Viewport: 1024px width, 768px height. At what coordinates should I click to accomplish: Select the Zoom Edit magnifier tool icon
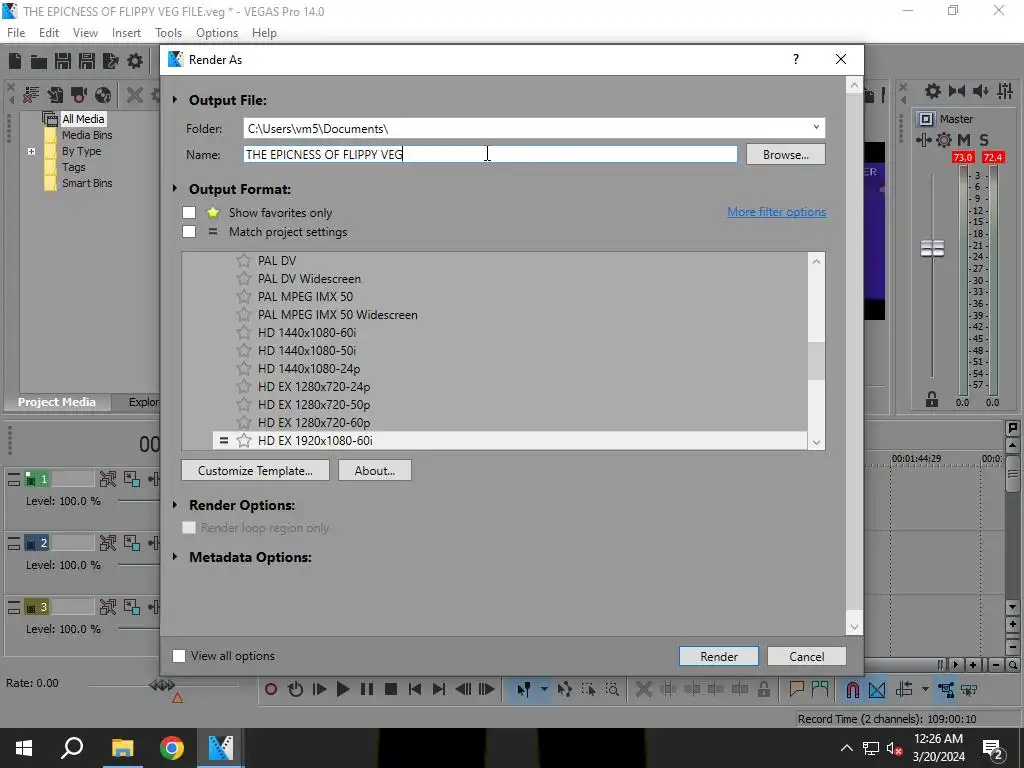click(612, 689)
